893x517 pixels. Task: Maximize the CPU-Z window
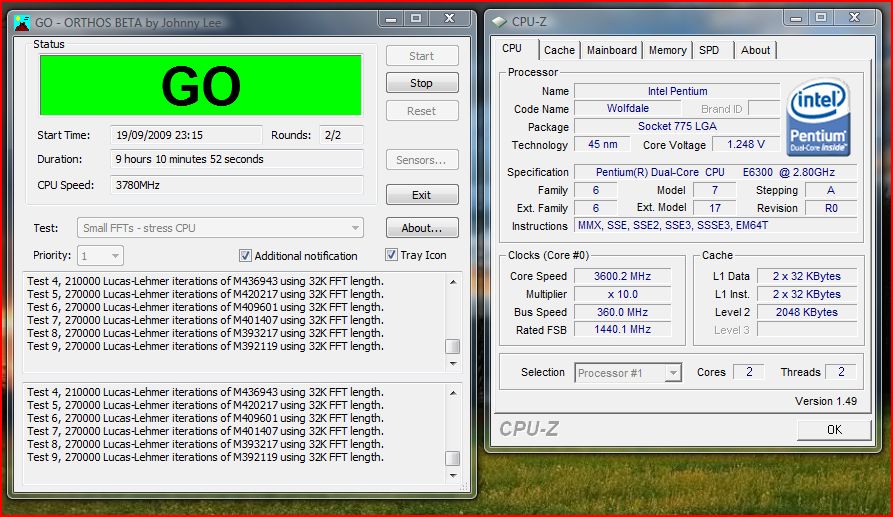click(821, 18)
